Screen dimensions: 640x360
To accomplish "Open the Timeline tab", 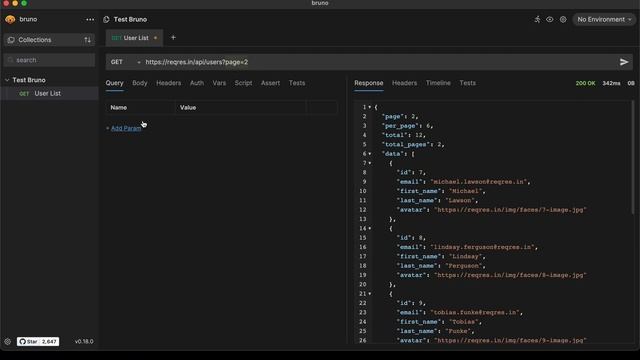I will (x=438, y=83).
